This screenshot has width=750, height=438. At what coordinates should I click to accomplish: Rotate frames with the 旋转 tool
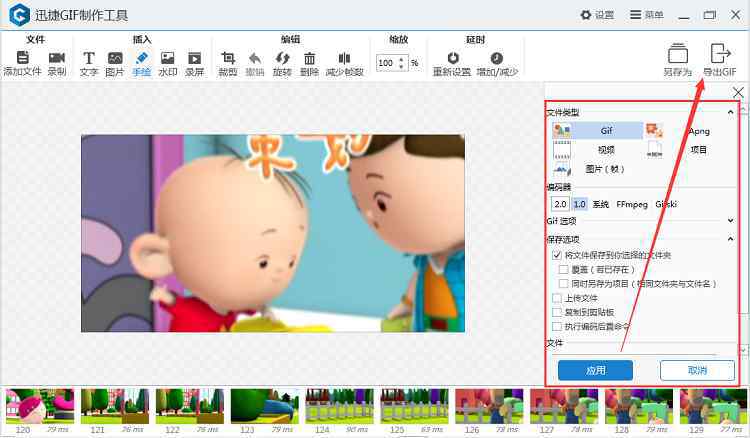pyautogui.click(x=282, y=58)
